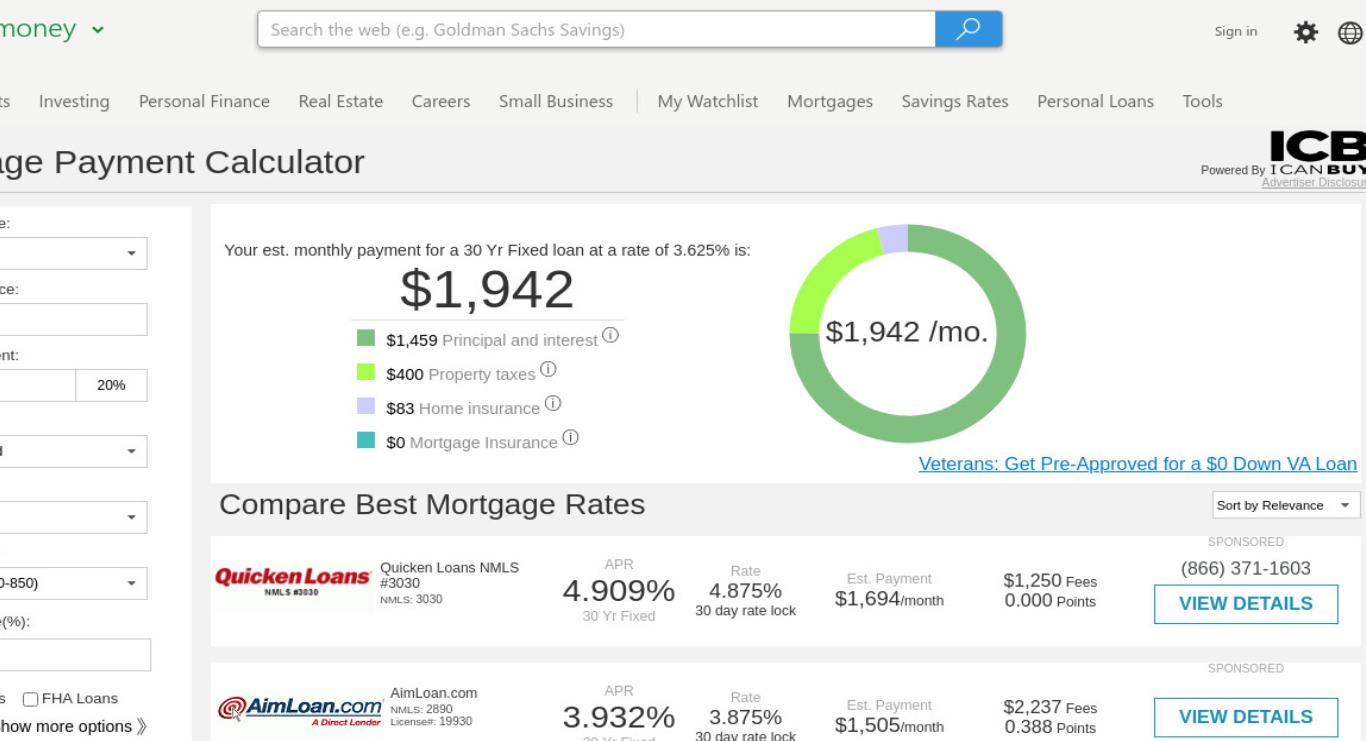Click the Compare Best Mortgage Rates heading
This screenshot has height=741, width=1366.
point(432,505)
